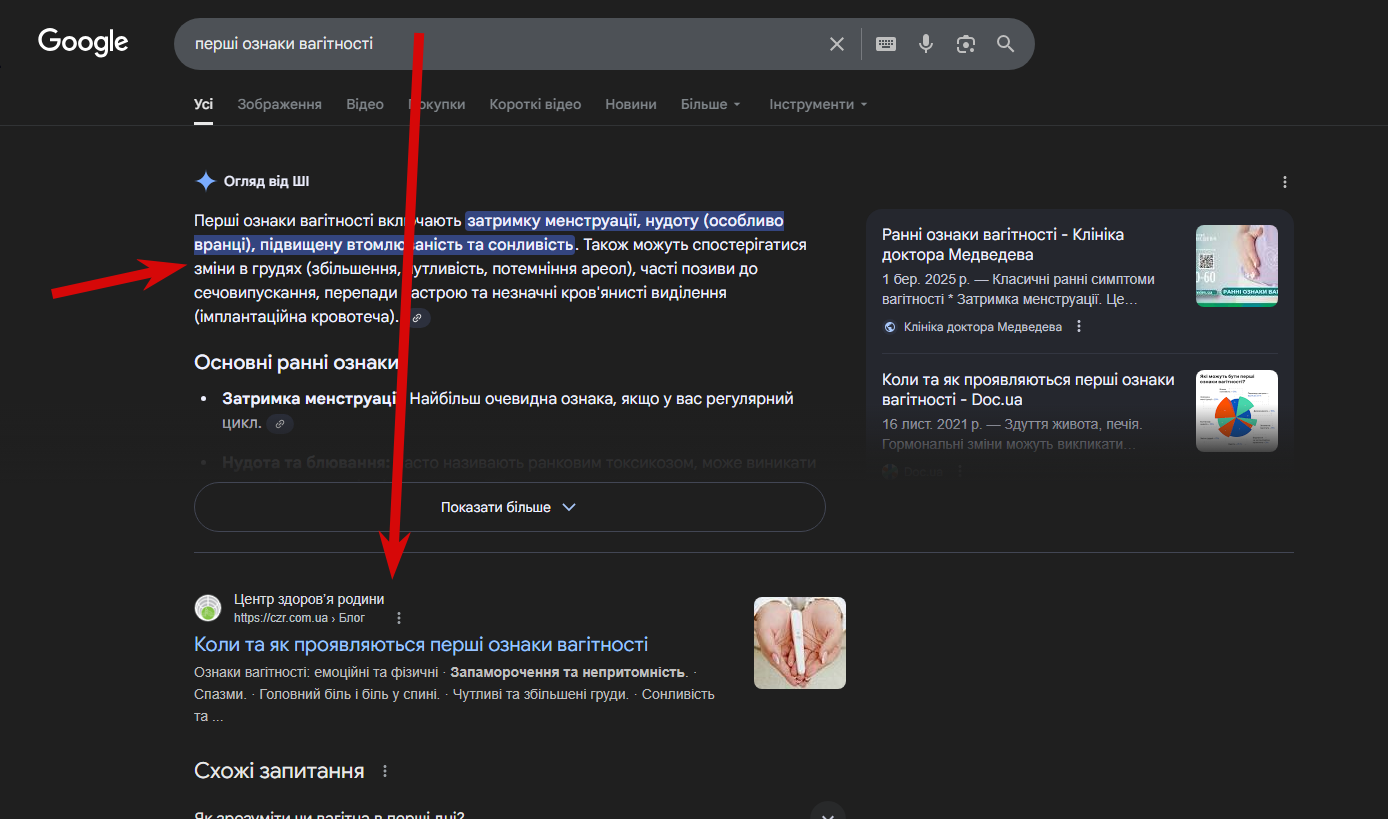
Task: Open 'Коли та як проявляються' Doc.ua card link
Action: [1028, 389]
